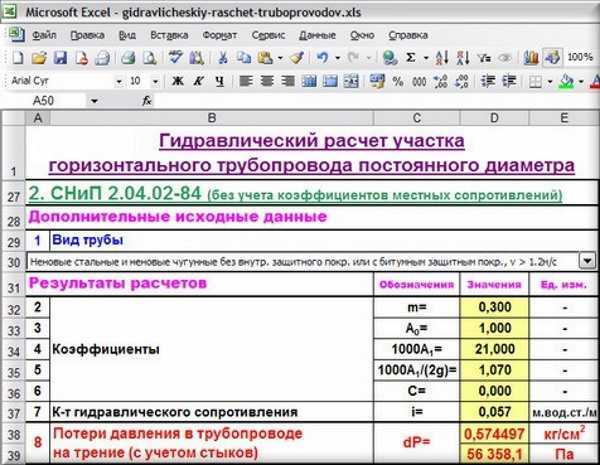Screen dimensions: 600x465
Task: Open the Name Box A50 dropdown arrow
Action: [94, 101]
